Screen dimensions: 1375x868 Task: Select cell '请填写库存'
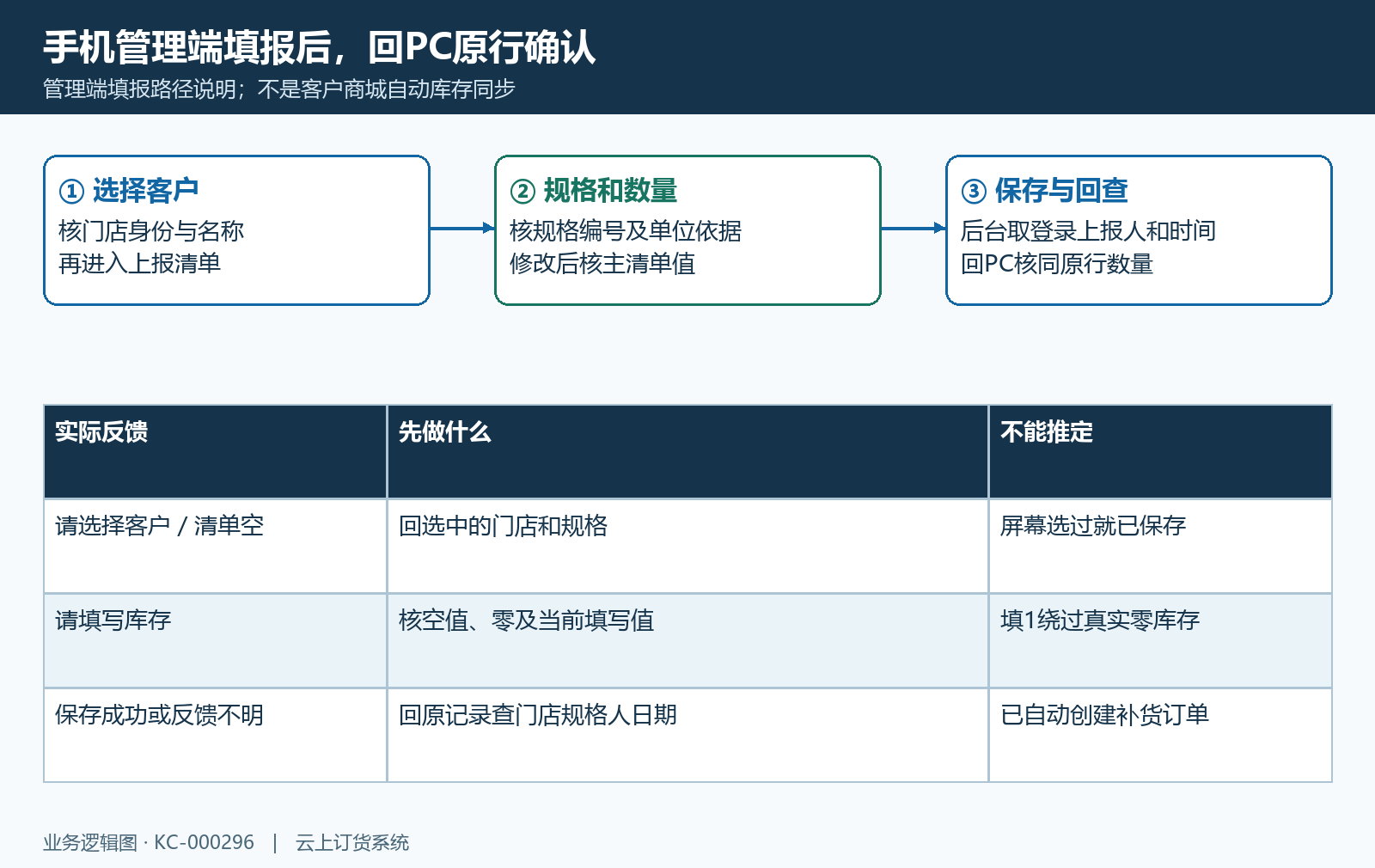pos(215,641)
